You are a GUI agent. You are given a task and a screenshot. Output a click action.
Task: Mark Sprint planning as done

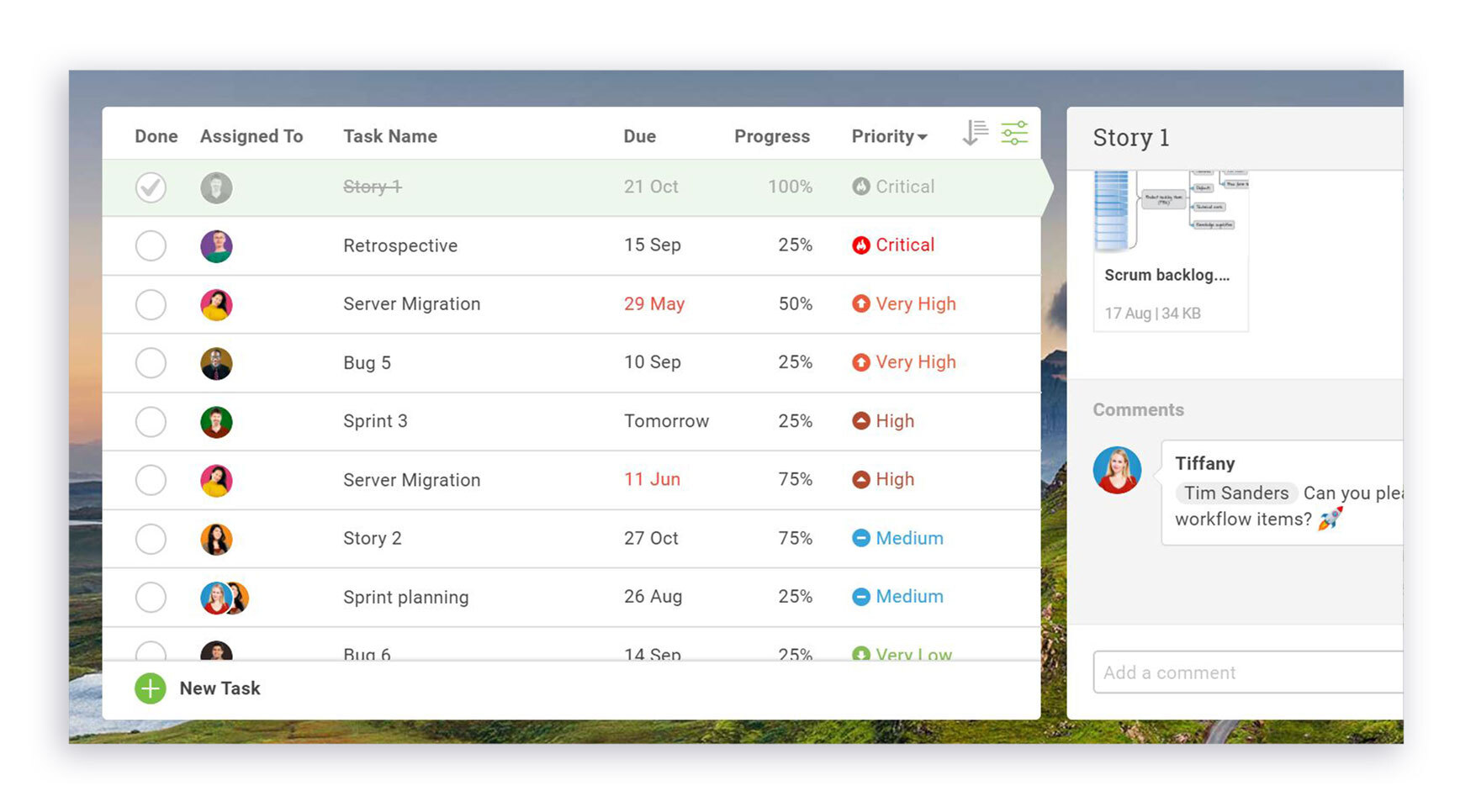point(151,598)
